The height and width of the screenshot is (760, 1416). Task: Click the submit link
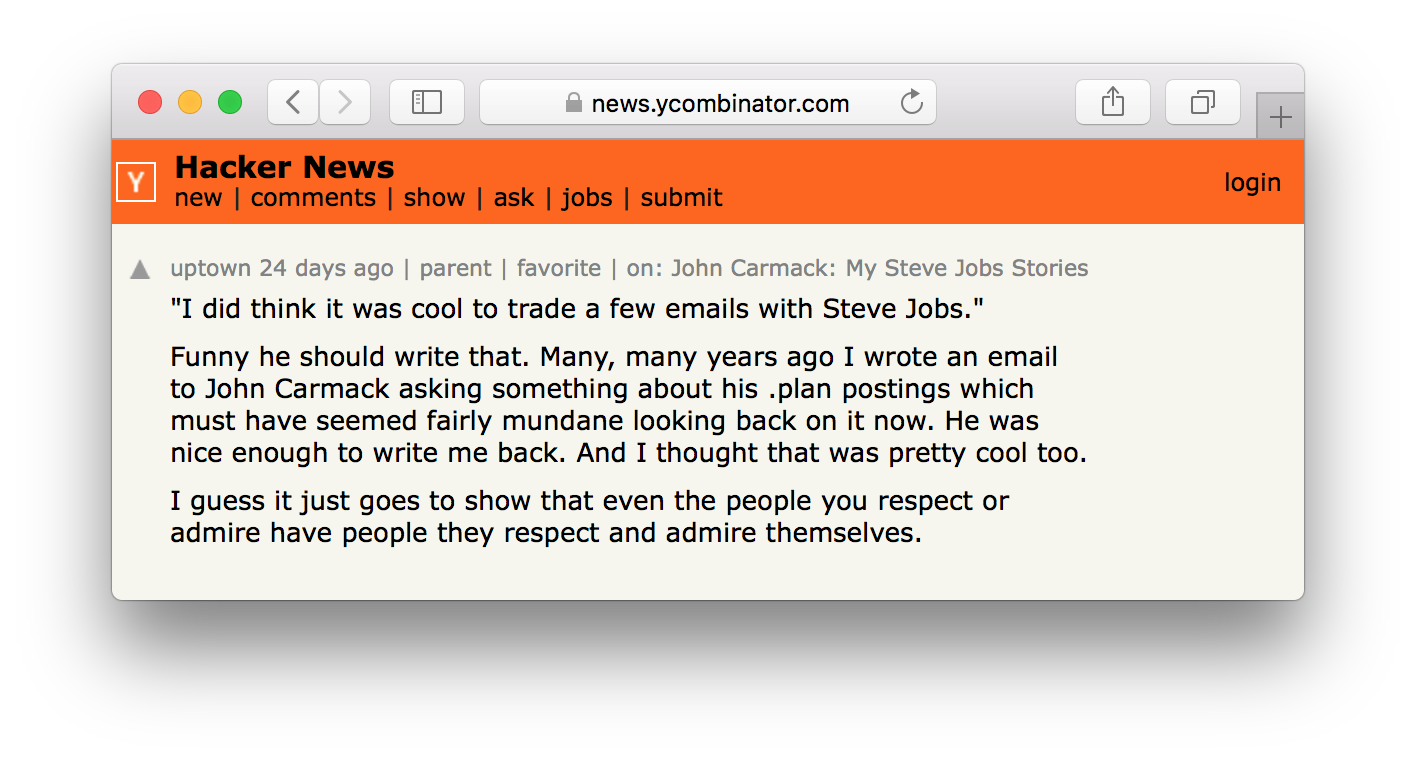pyautogui.click(x=681, y=198)
